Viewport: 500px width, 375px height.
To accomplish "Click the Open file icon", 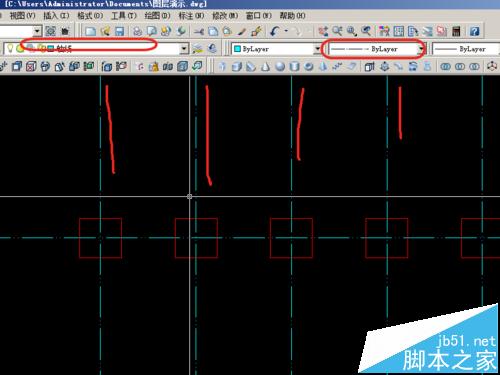I will [105, 32].
